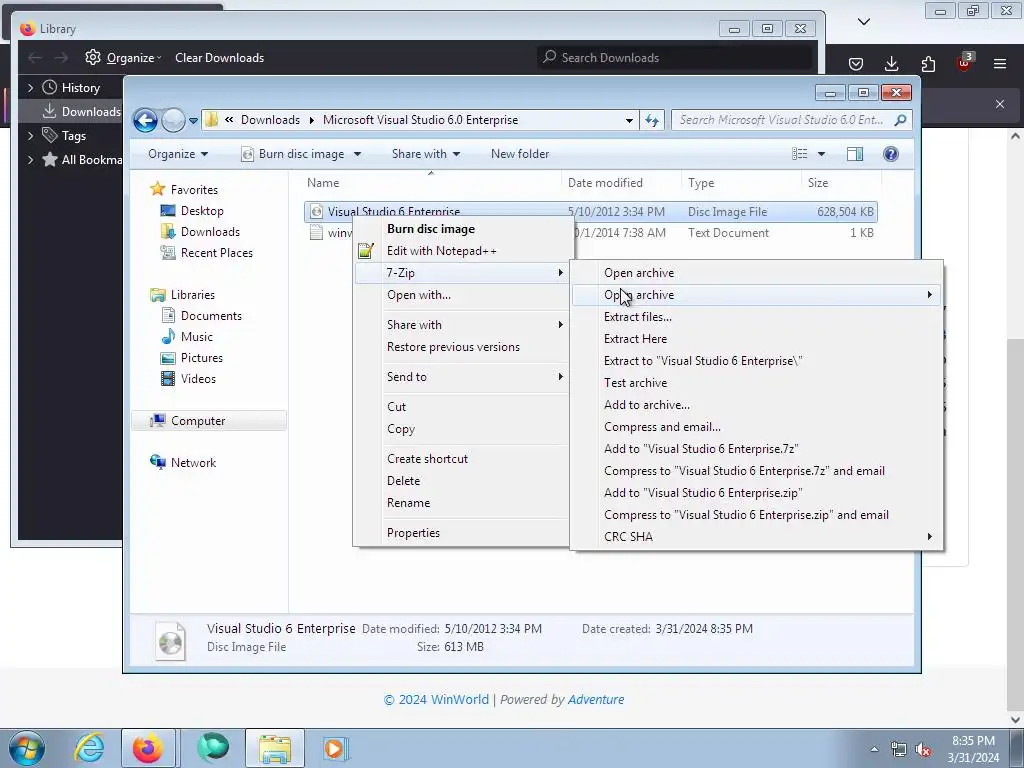
Task: Click the network tray icon
Action: [x=899, y=750]
